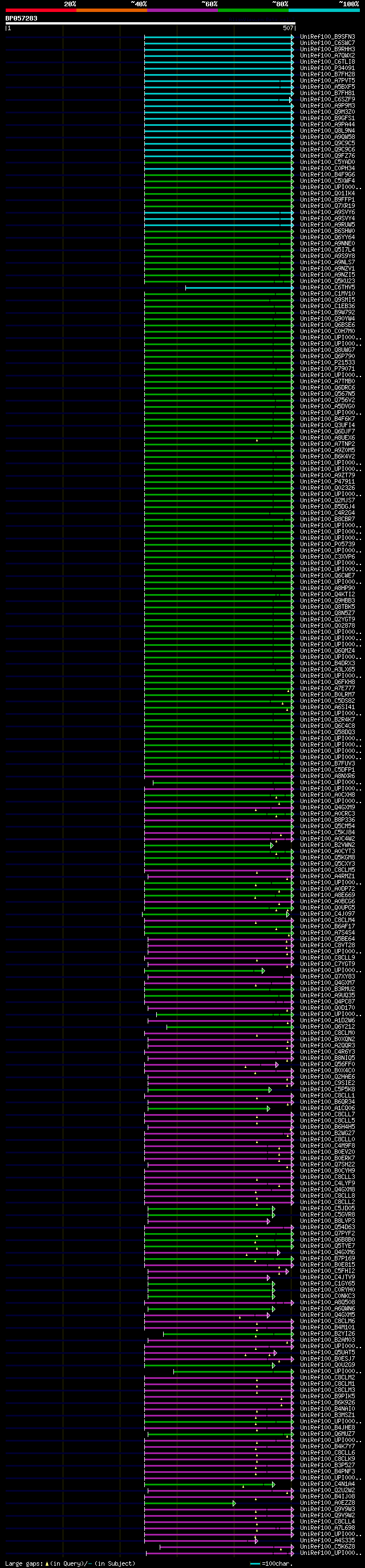365x1568 pixels.
Task: Open hit UniRef100_C6THV5
Action: 327,287
